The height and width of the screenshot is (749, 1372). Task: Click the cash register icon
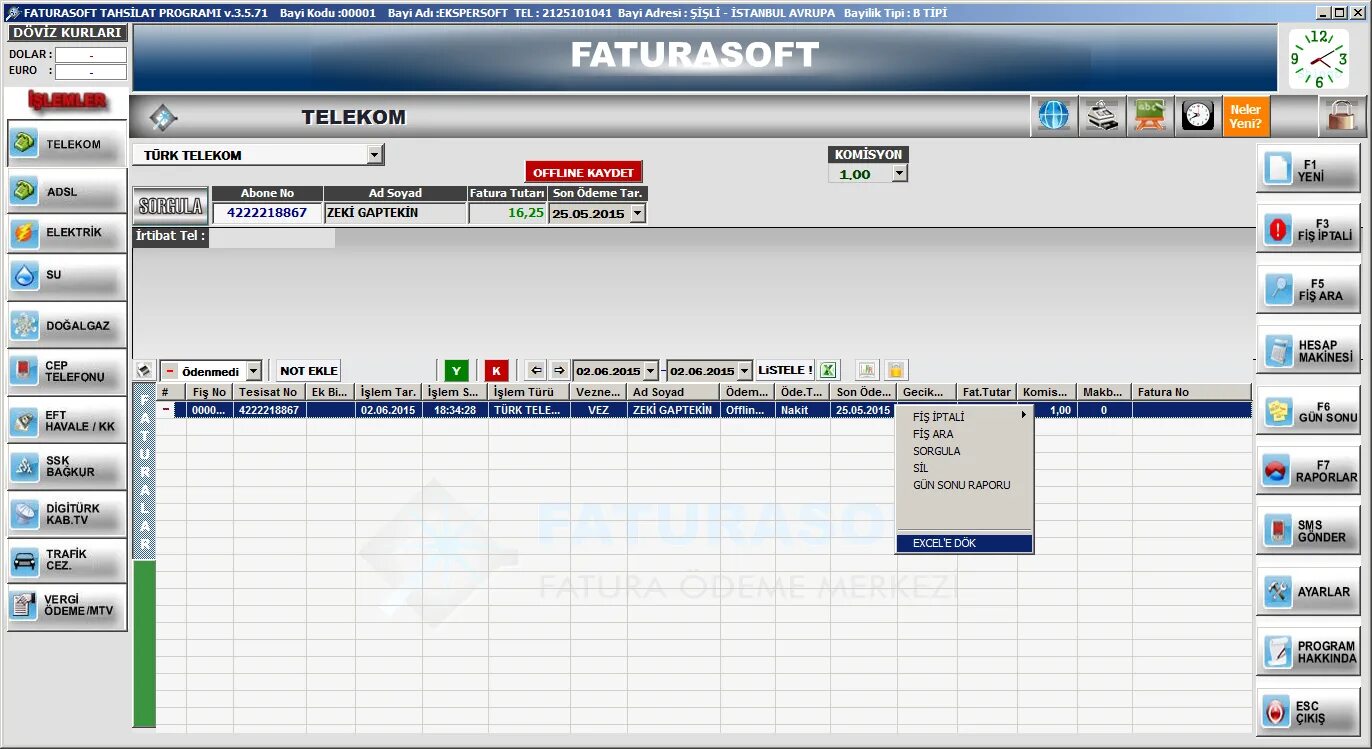pos(1102,116)
